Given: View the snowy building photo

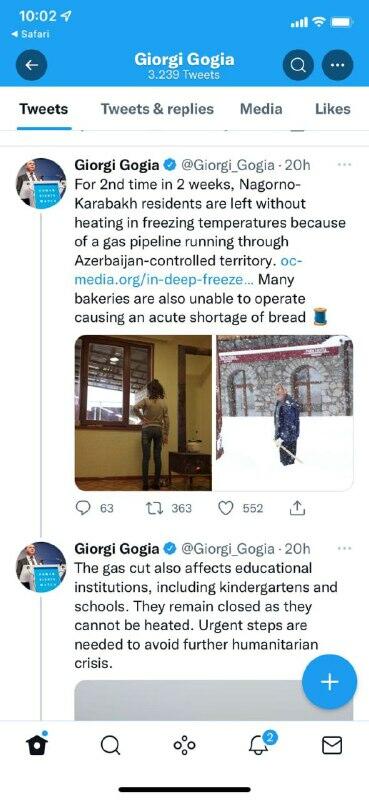Looking at the screenshot, I should pyautogui.click(x=285, y=413).
